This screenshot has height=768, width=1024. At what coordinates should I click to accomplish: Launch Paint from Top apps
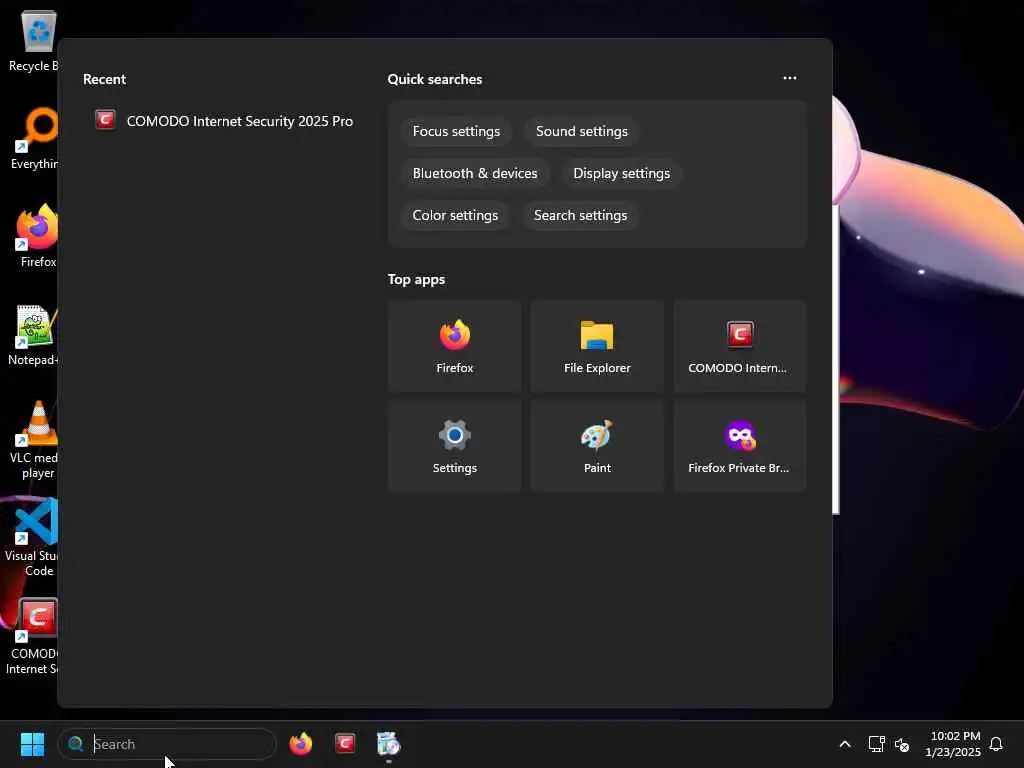click(597, 446)
